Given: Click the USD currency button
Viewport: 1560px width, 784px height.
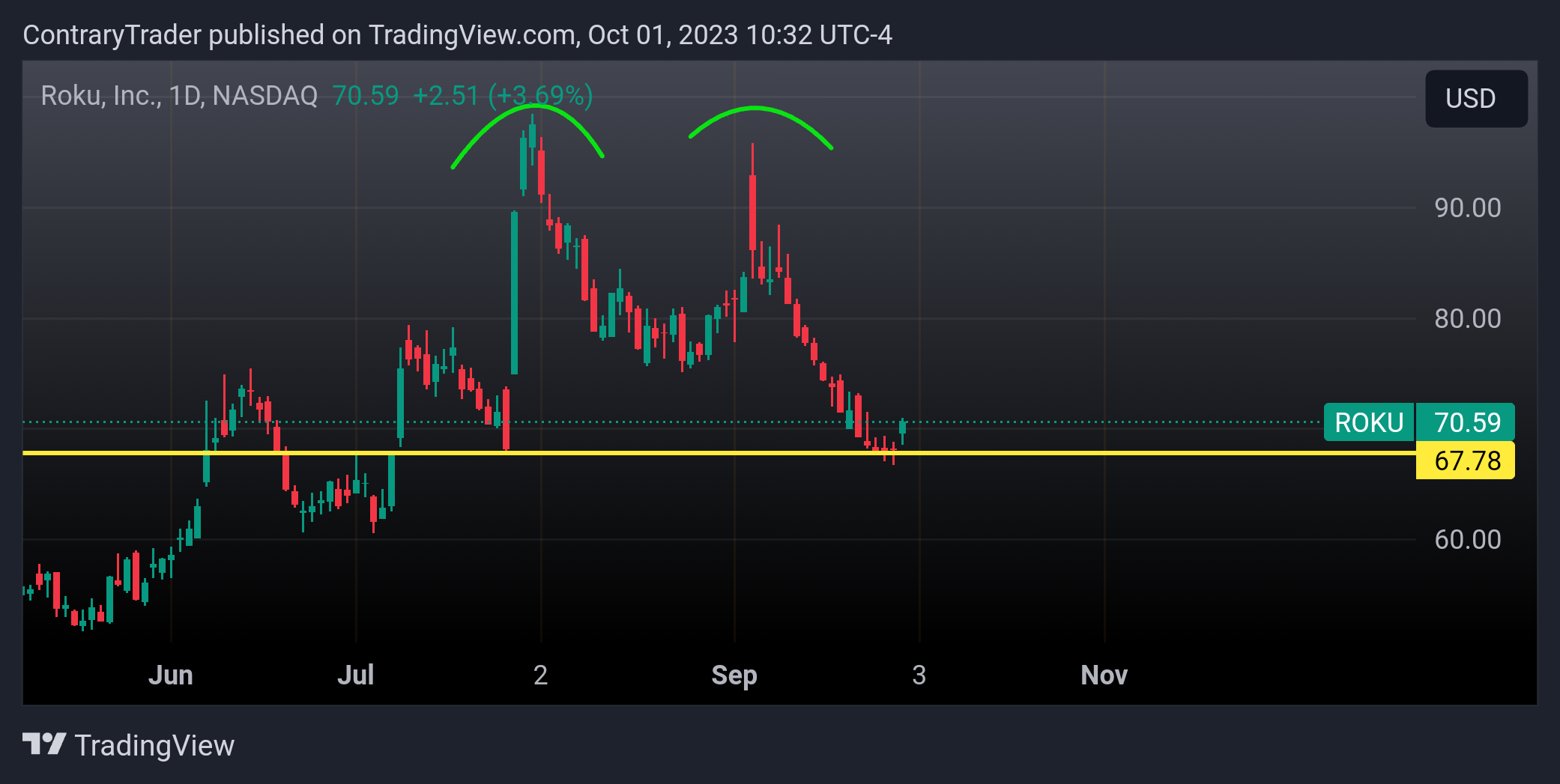Looking at the screenshot, I should (x=1476, y=99).
